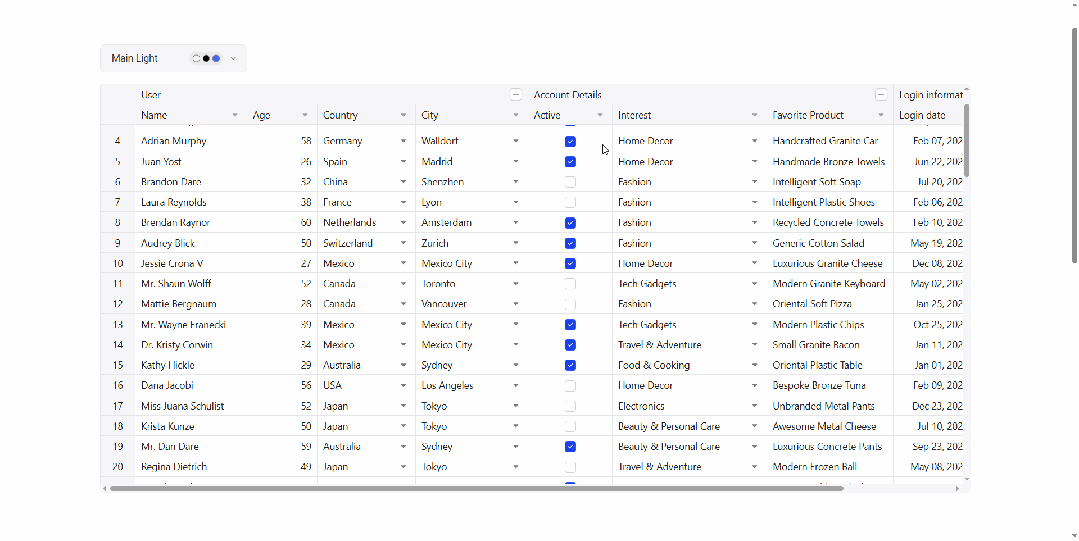This screenshot has height=541, width=1079.
Task: Select the cell "Amsterdam"
Action: (471, 223)
